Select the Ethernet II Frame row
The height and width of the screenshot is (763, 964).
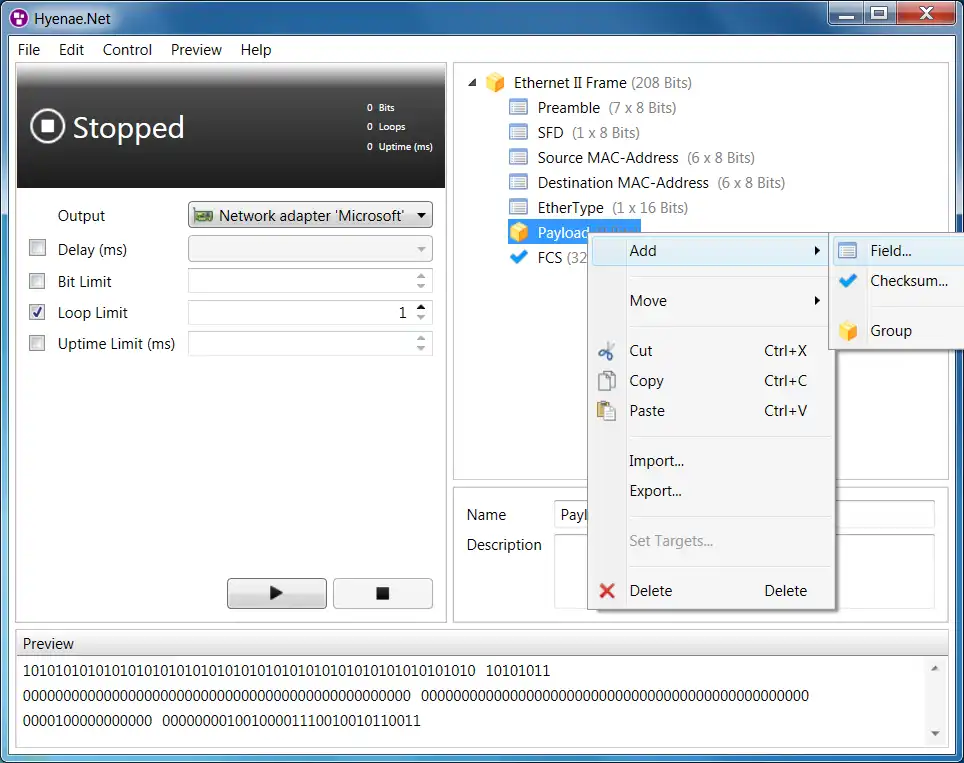589,82
